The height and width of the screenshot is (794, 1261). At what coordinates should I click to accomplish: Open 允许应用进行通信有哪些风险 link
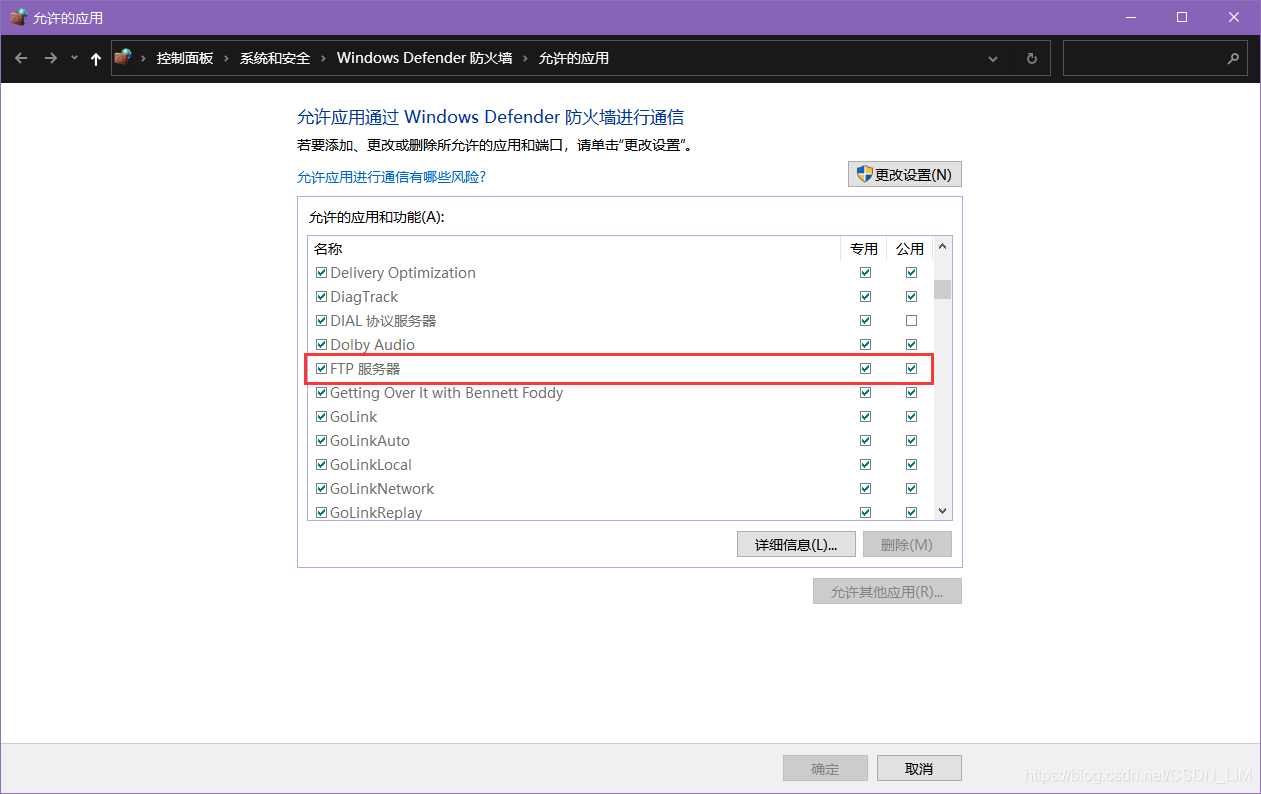tap(391, 177)
